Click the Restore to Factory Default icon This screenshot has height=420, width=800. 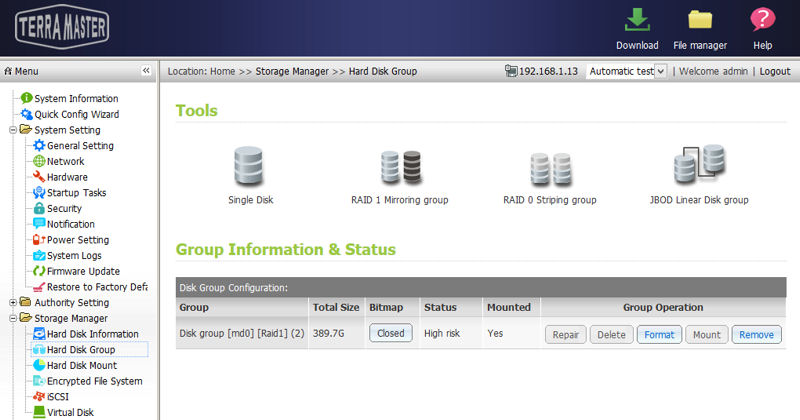tap(39, 287)
